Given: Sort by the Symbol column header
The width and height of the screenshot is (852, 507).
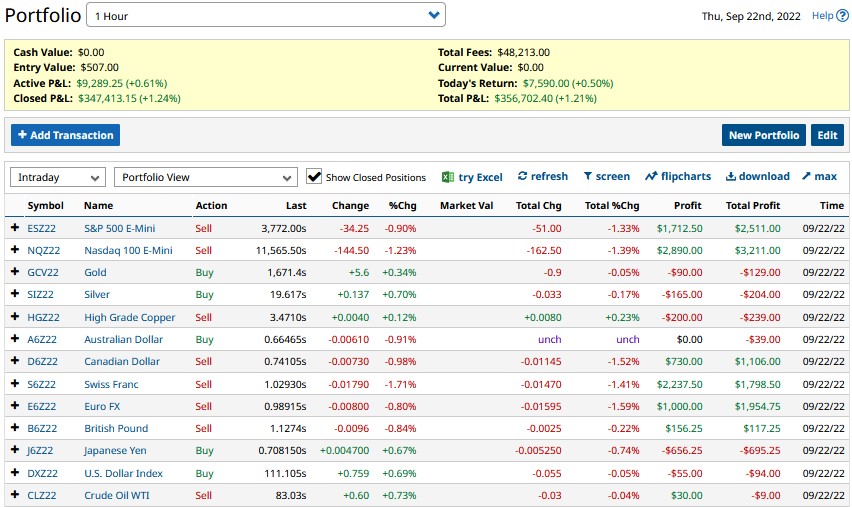Looking at the screenshot, I should pos(46,205).
